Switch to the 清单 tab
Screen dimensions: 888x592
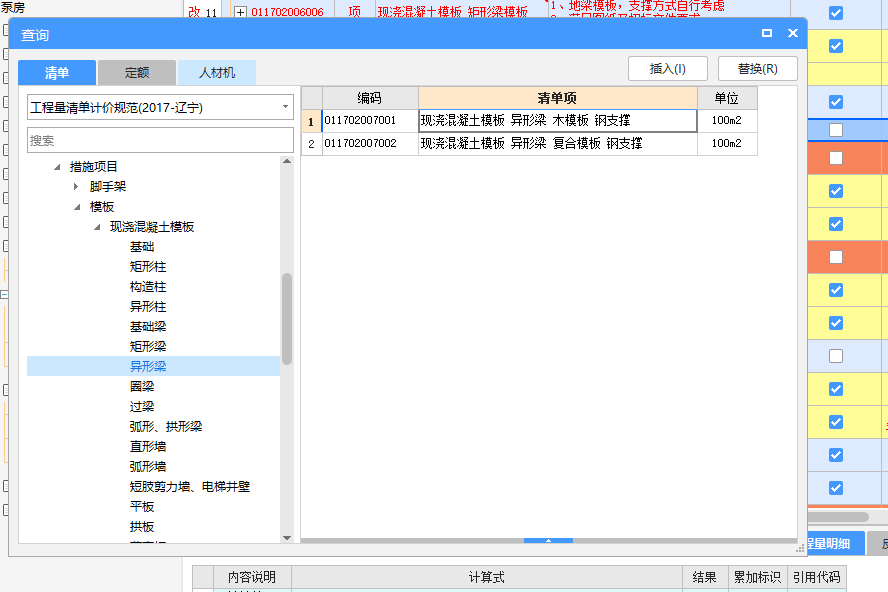pyautogui.click(x=57, y=73)
